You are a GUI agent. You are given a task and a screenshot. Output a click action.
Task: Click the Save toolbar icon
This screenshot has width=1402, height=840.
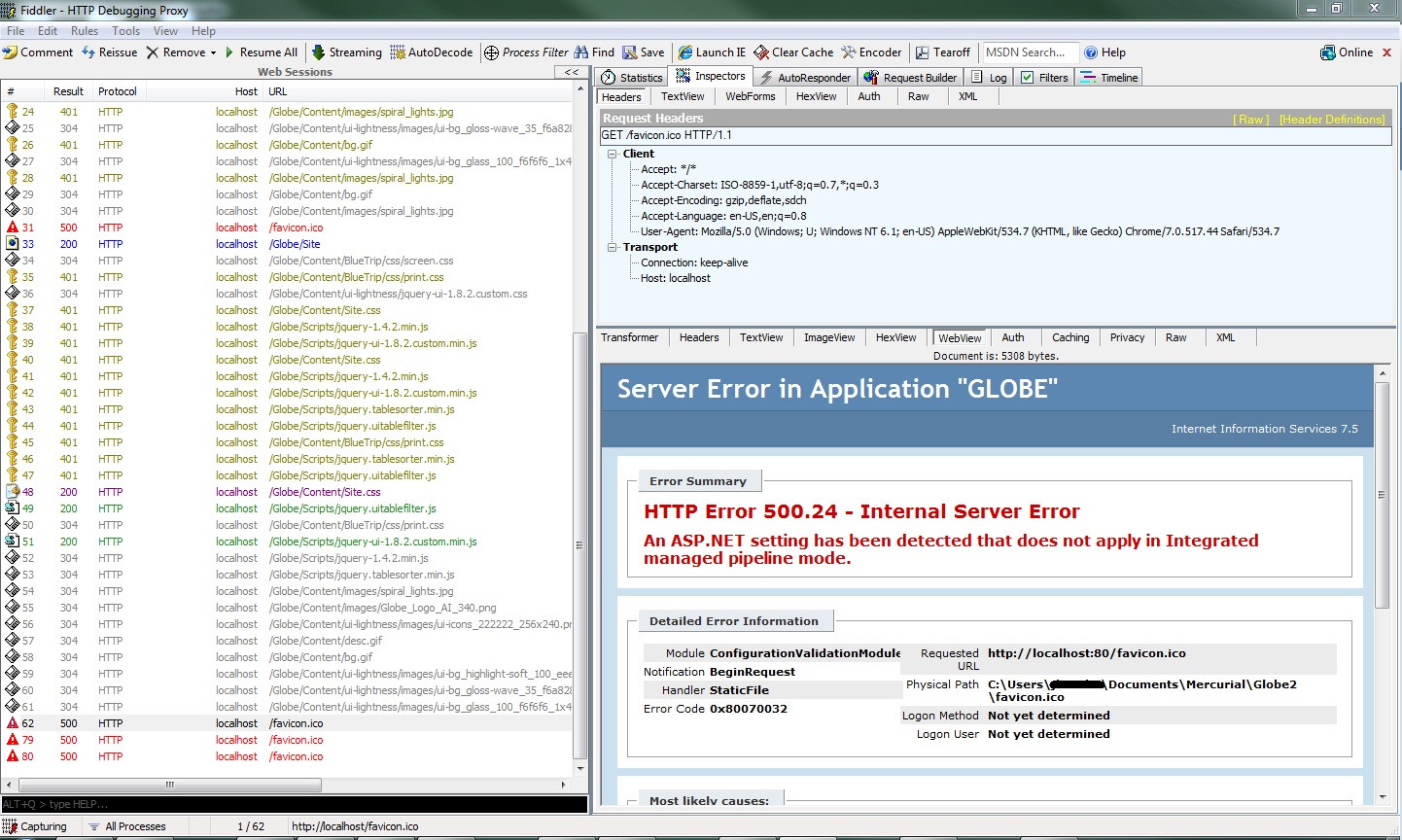tap(630, 52)
